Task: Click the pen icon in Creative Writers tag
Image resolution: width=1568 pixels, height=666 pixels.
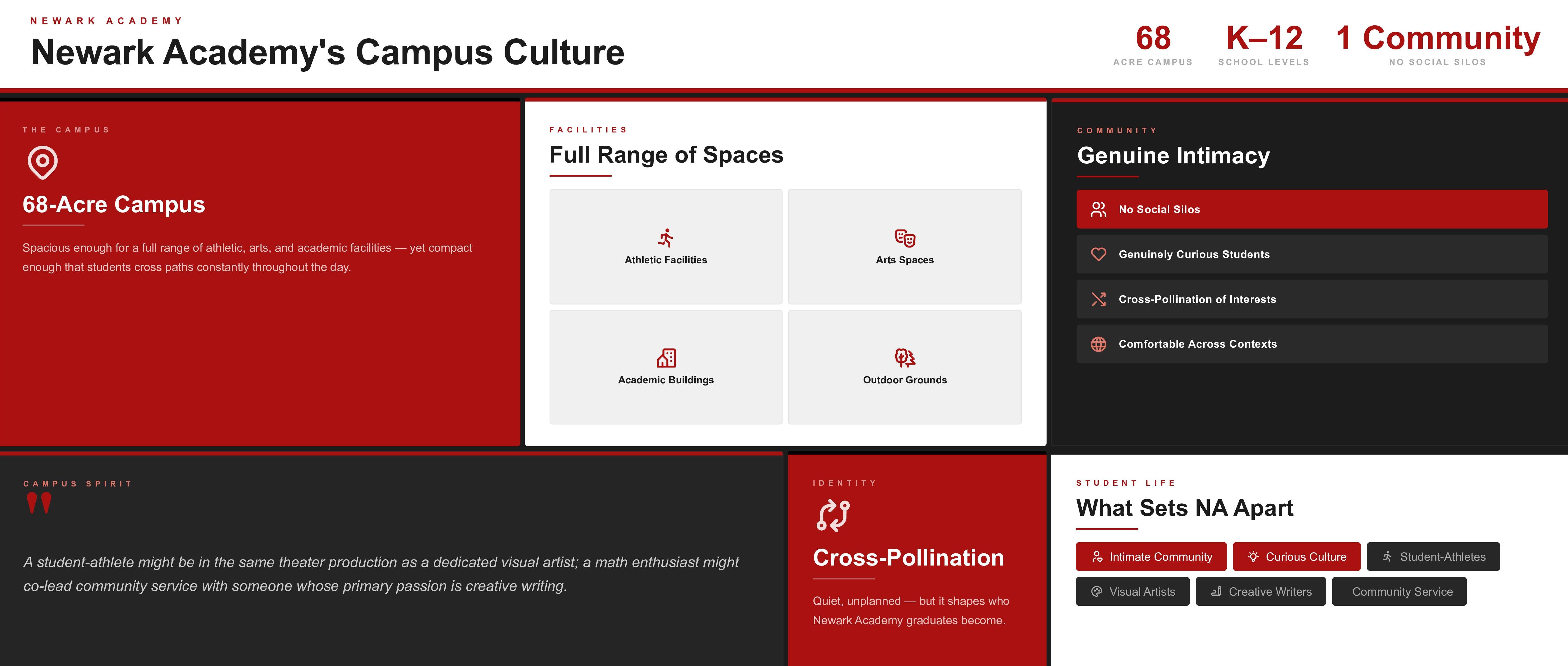Action: click(x=1216, y=592)
